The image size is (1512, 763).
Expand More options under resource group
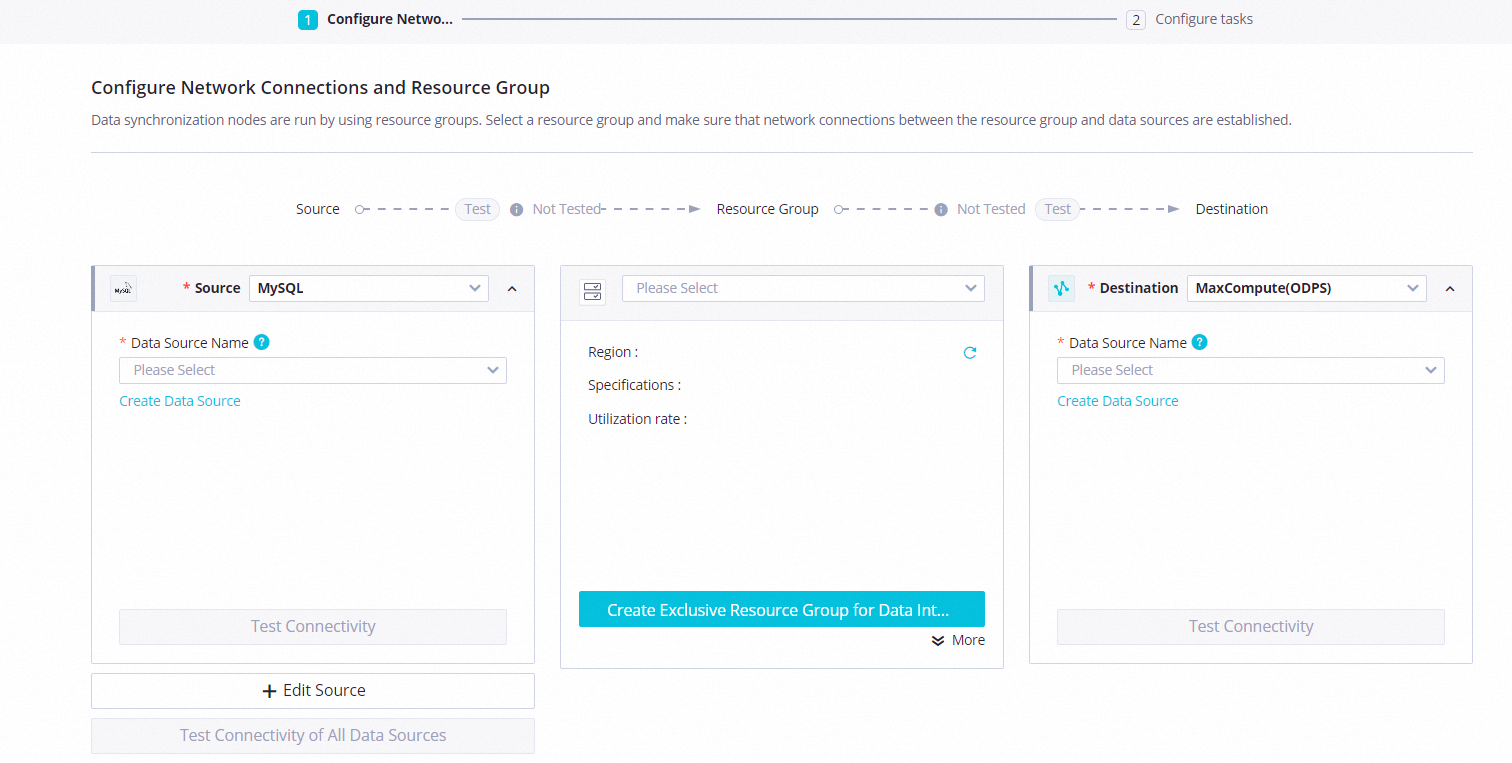pos(958,640)
